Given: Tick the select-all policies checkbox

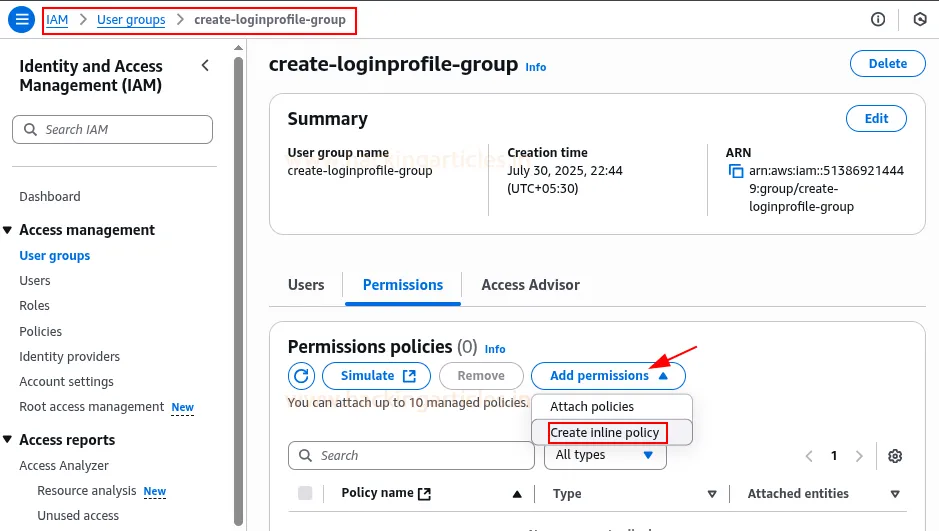Looking at the screenshot, I should [305, 493].
